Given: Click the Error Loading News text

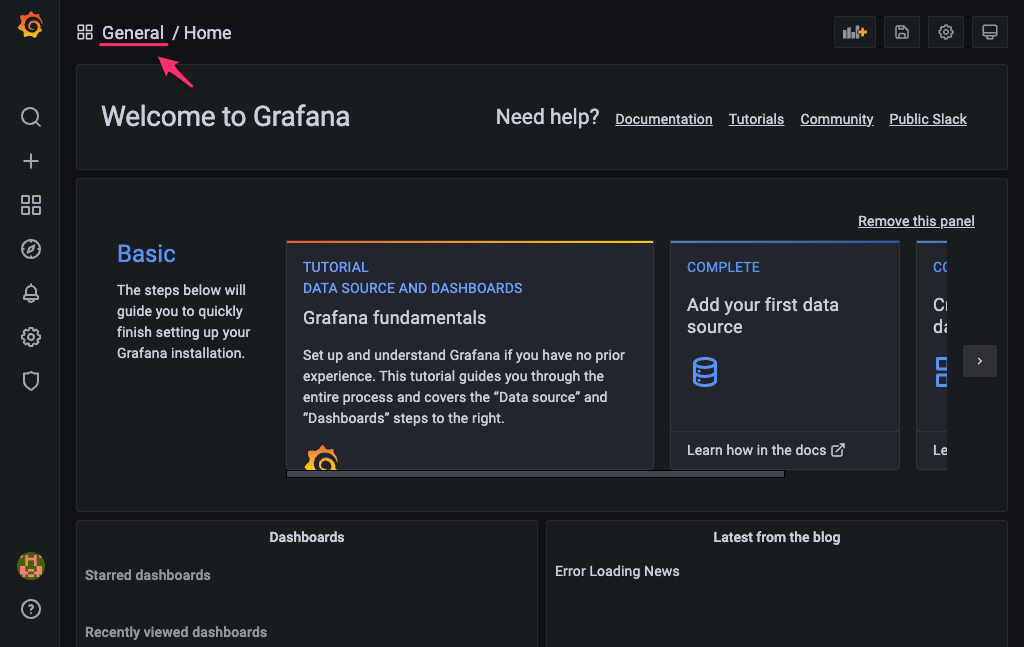Looking at the screenshot, I should (x=617, y=571).
